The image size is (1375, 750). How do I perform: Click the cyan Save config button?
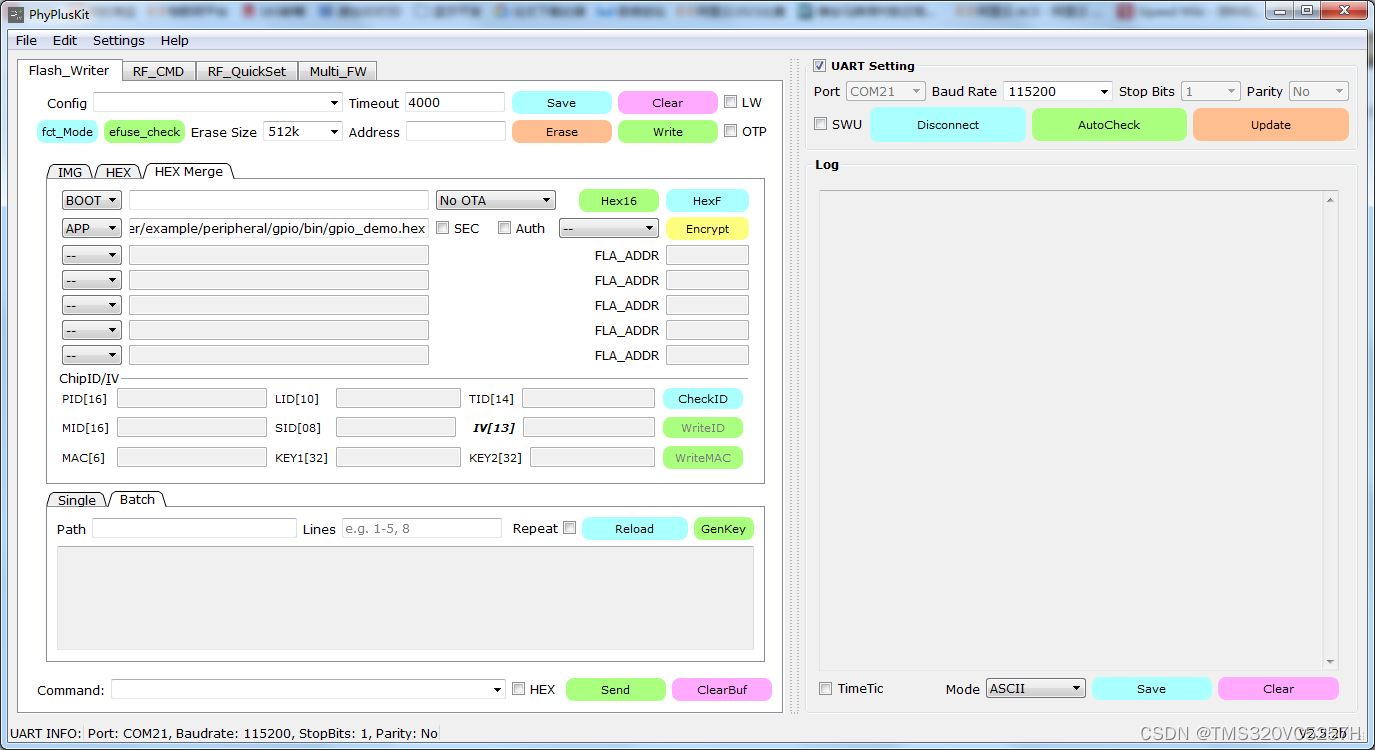coord(561,103)
